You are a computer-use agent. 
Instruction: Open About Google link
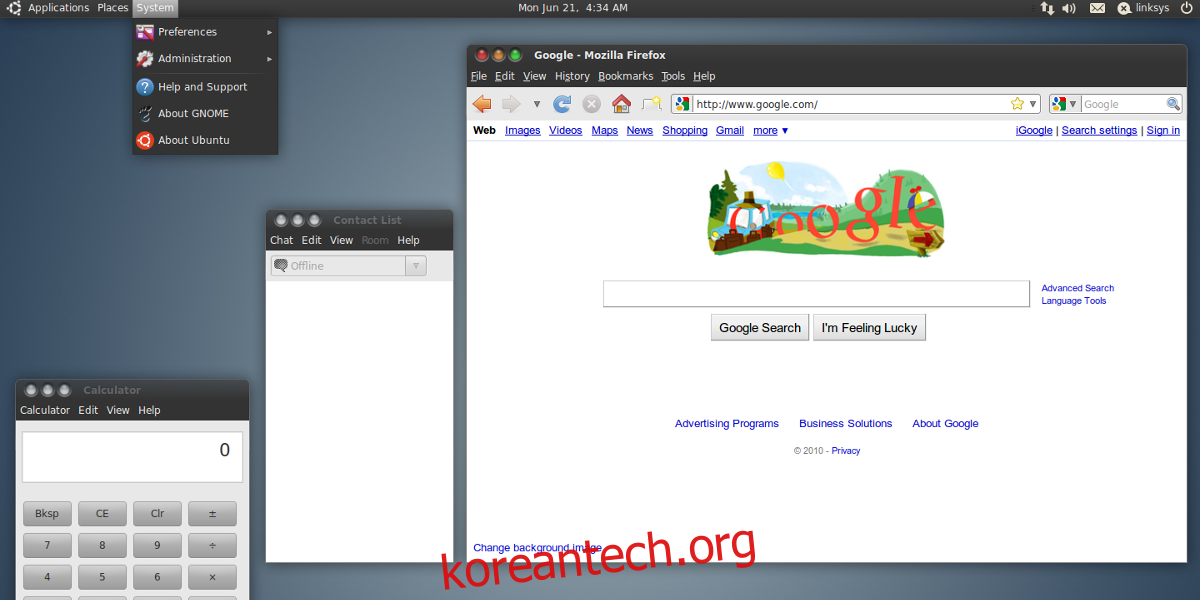pos(945,424)
